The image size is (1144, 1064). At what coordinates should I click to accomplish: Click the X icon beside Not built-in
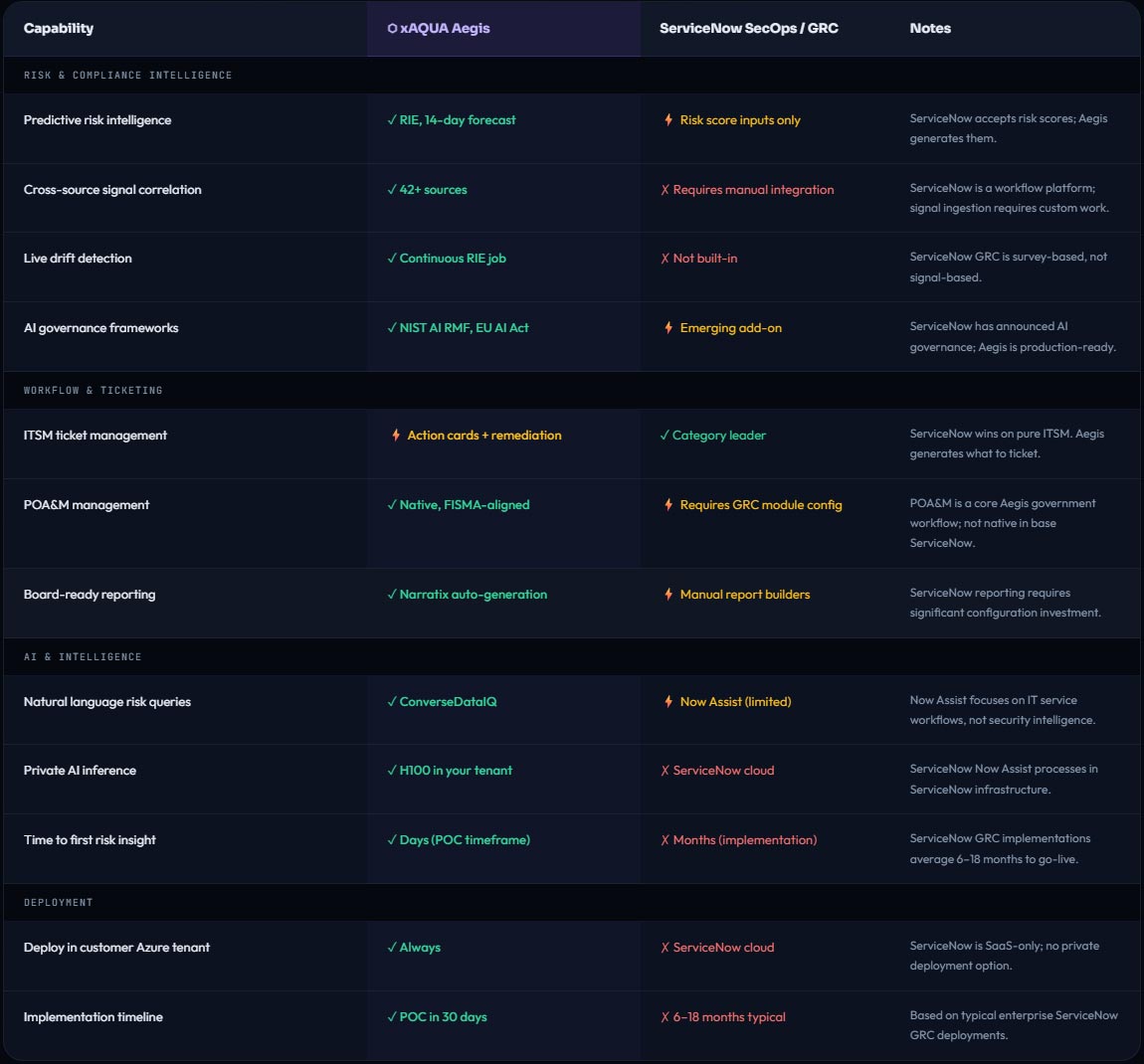(x=665, y=259)
